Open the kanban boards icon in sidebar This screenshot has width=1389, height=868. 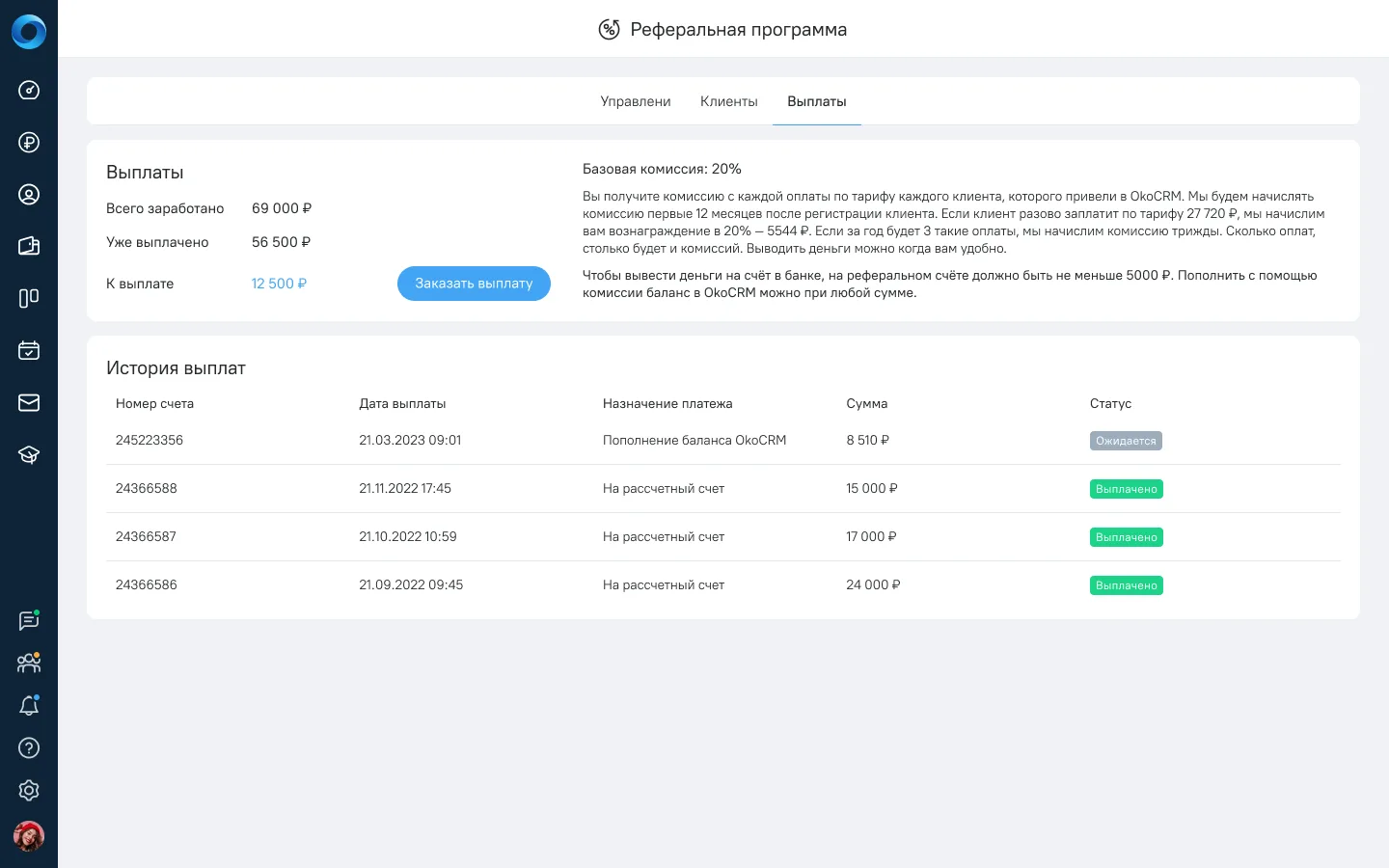(29, 298)
